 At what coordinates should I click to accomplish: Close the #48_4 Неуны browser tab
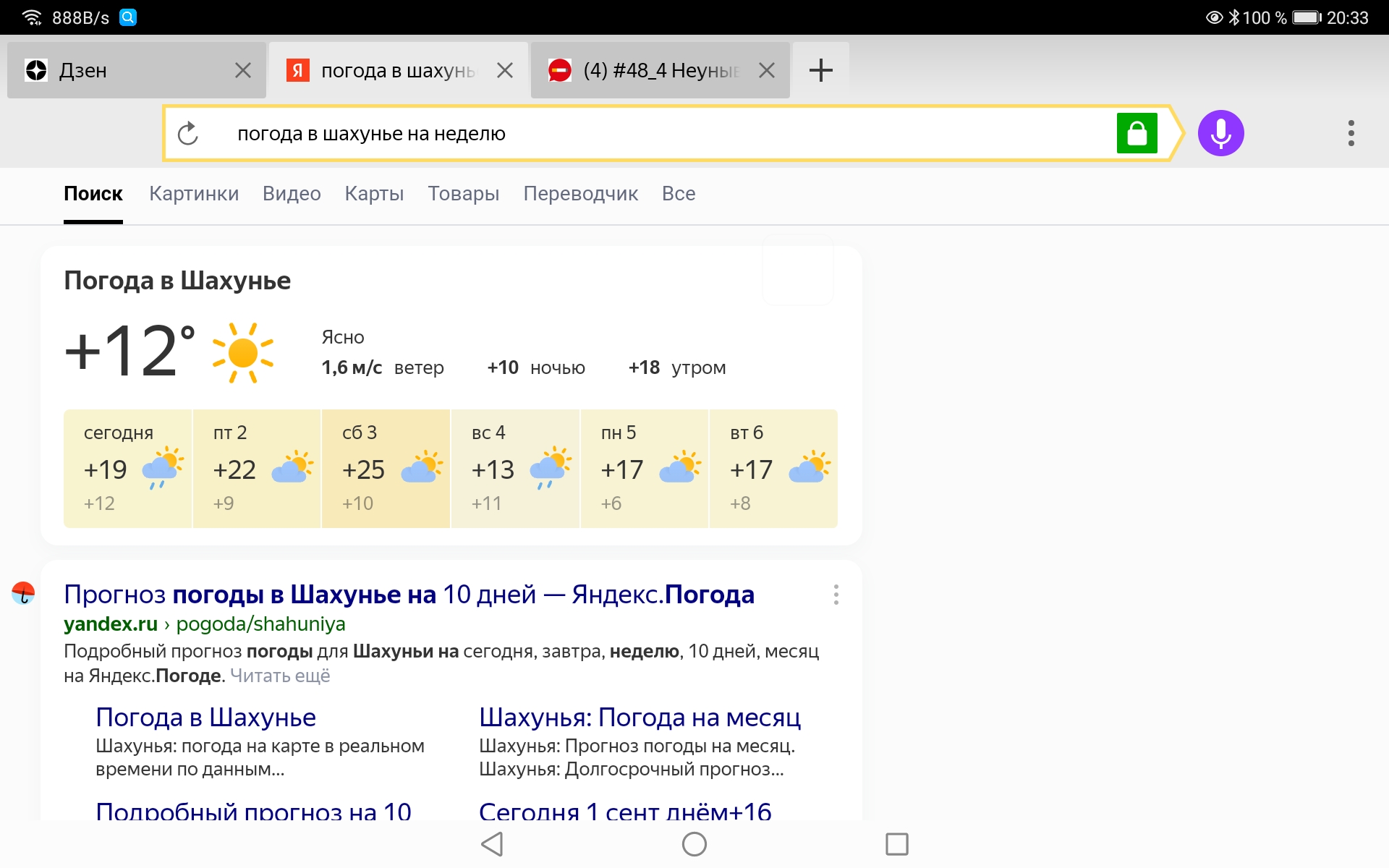tap(767, 69)
